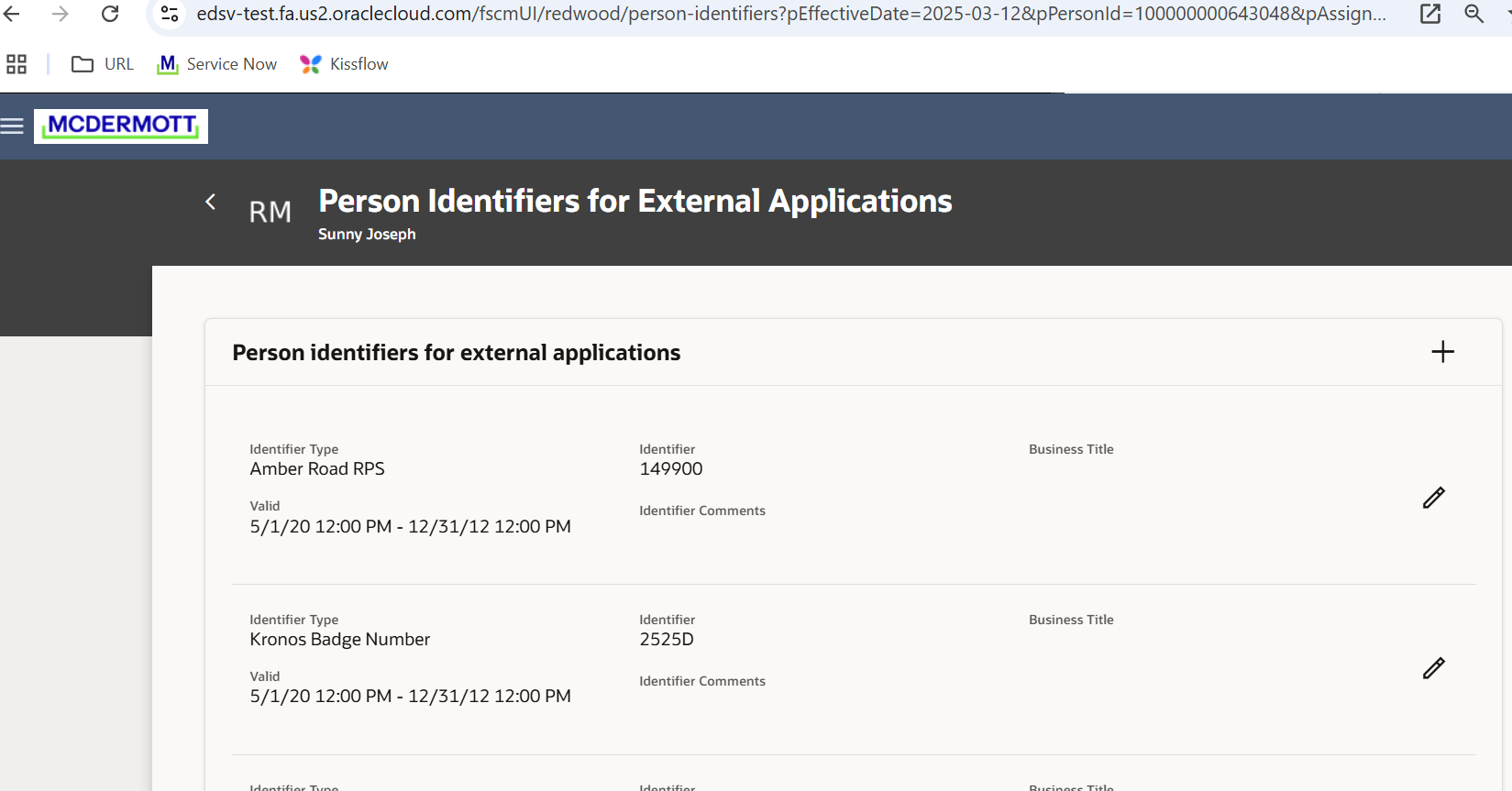The height and width of the screenshot is (791, 1512).
Task: Click the McDermott logo
Action: pyautogui.click(x=121, y=126)
